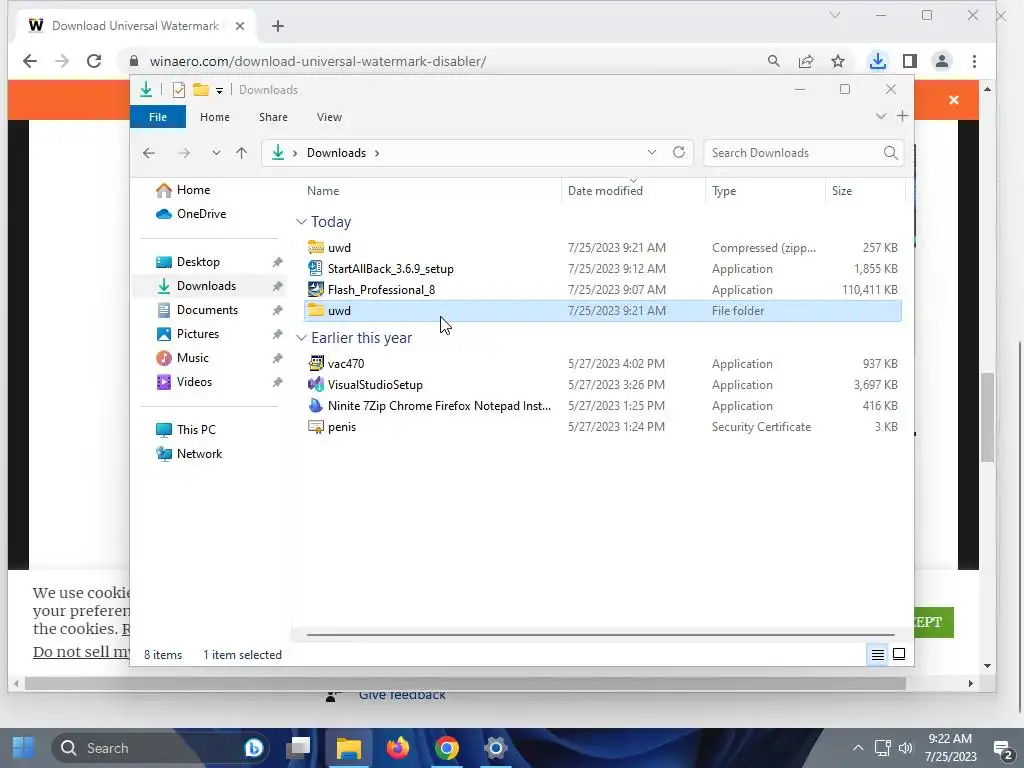The height and width of the screenshot is (768, 1024).
Task: Close the Download Universal Watermark tab
Action: 240,26
